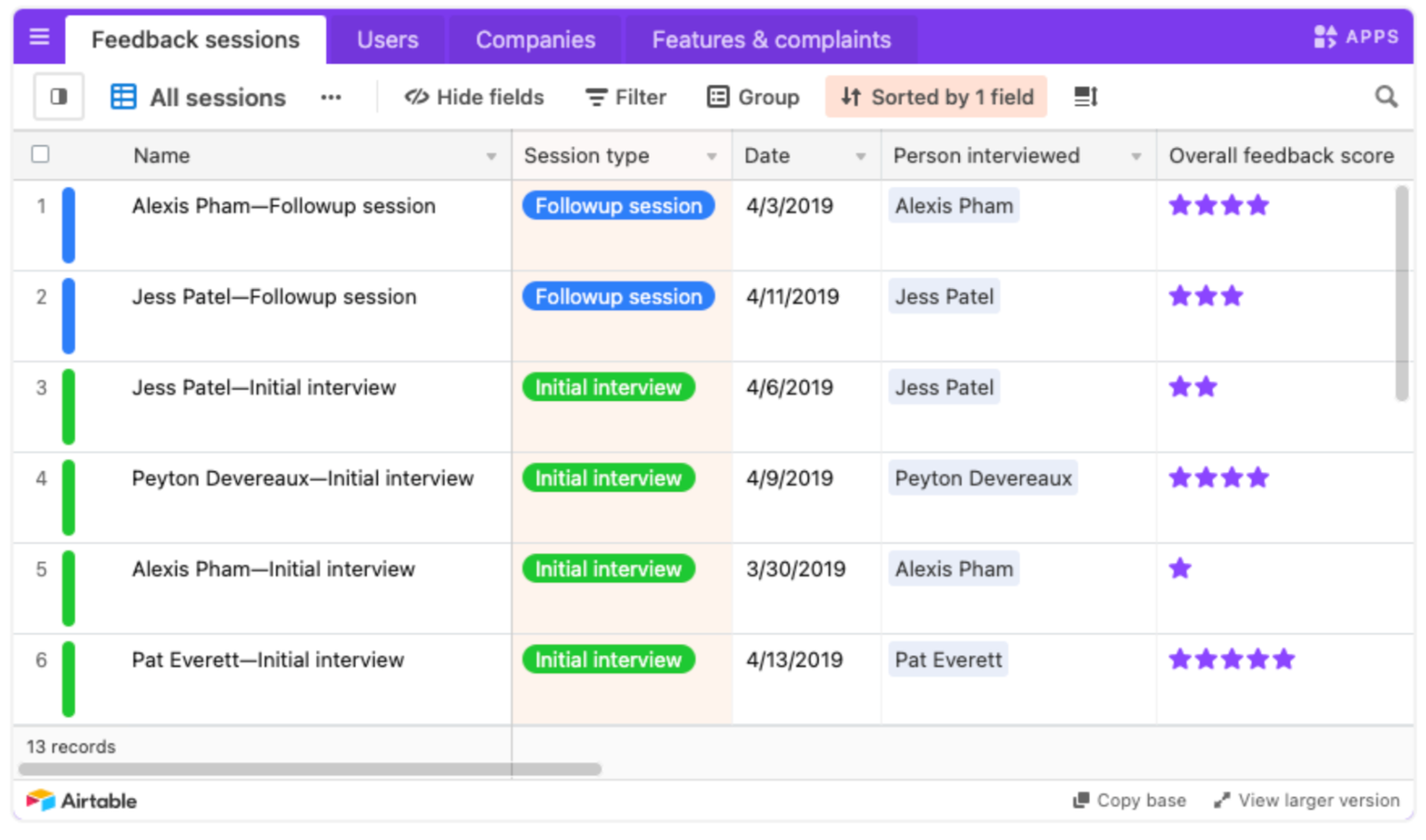Open the Features & complaints tab
This screenshot has height=840, width=1426.
[x=771, y=40]
